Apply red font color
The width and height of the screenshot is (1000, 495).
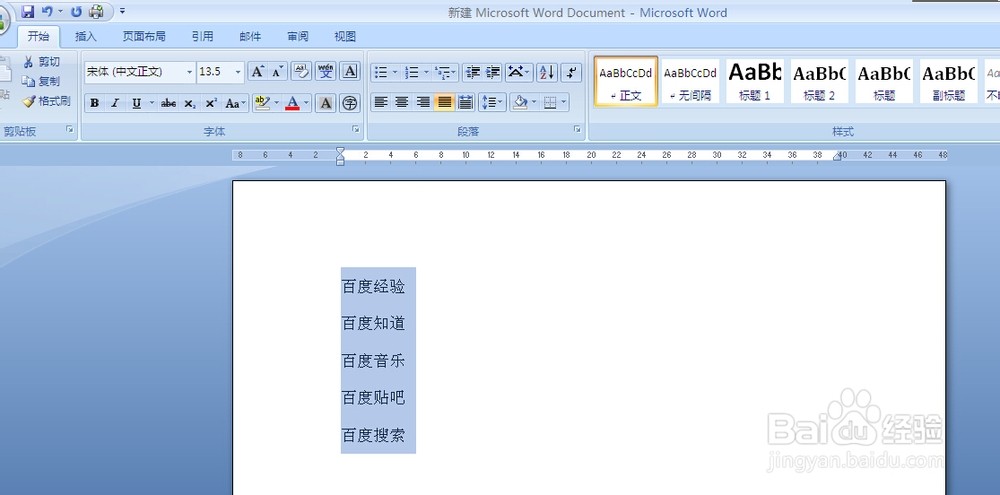tap(293, 103)
